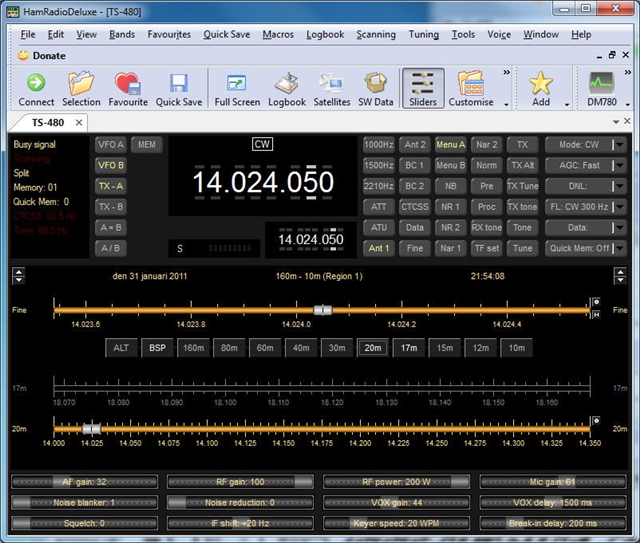The image size is (640, 543).
Task: Open the Mode: CW dropdown
Action: point(620,145)
